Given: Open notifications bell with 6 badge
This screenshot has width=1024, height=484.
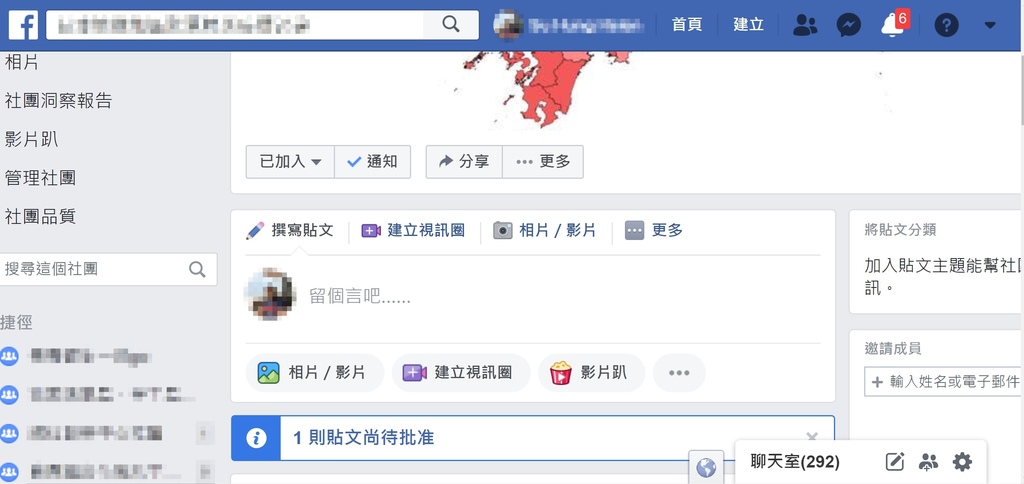Looking at the screenshot, I should 893,25.
